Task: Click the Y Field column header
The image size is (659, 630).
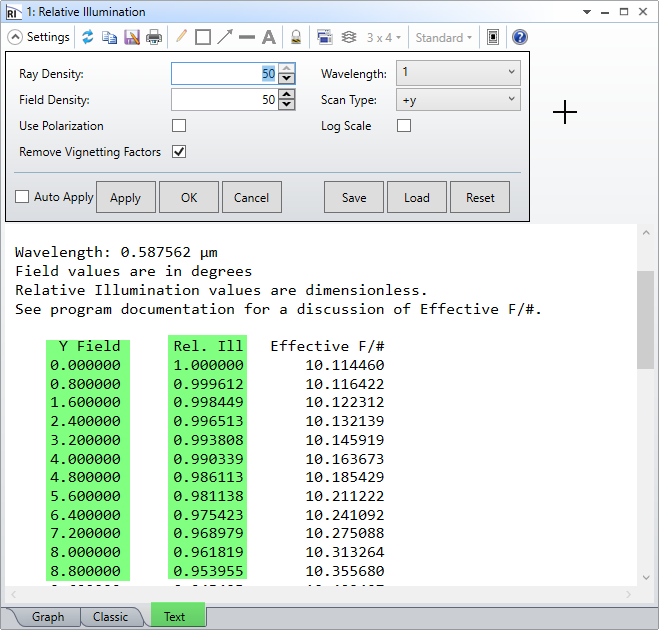Action: pos(90,346)
